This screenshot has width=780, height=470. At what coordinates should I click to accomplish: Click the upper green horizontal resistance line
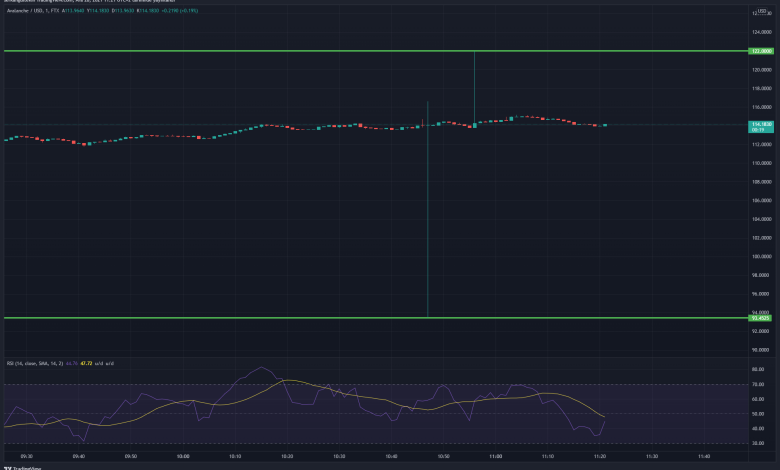(300, 50)
